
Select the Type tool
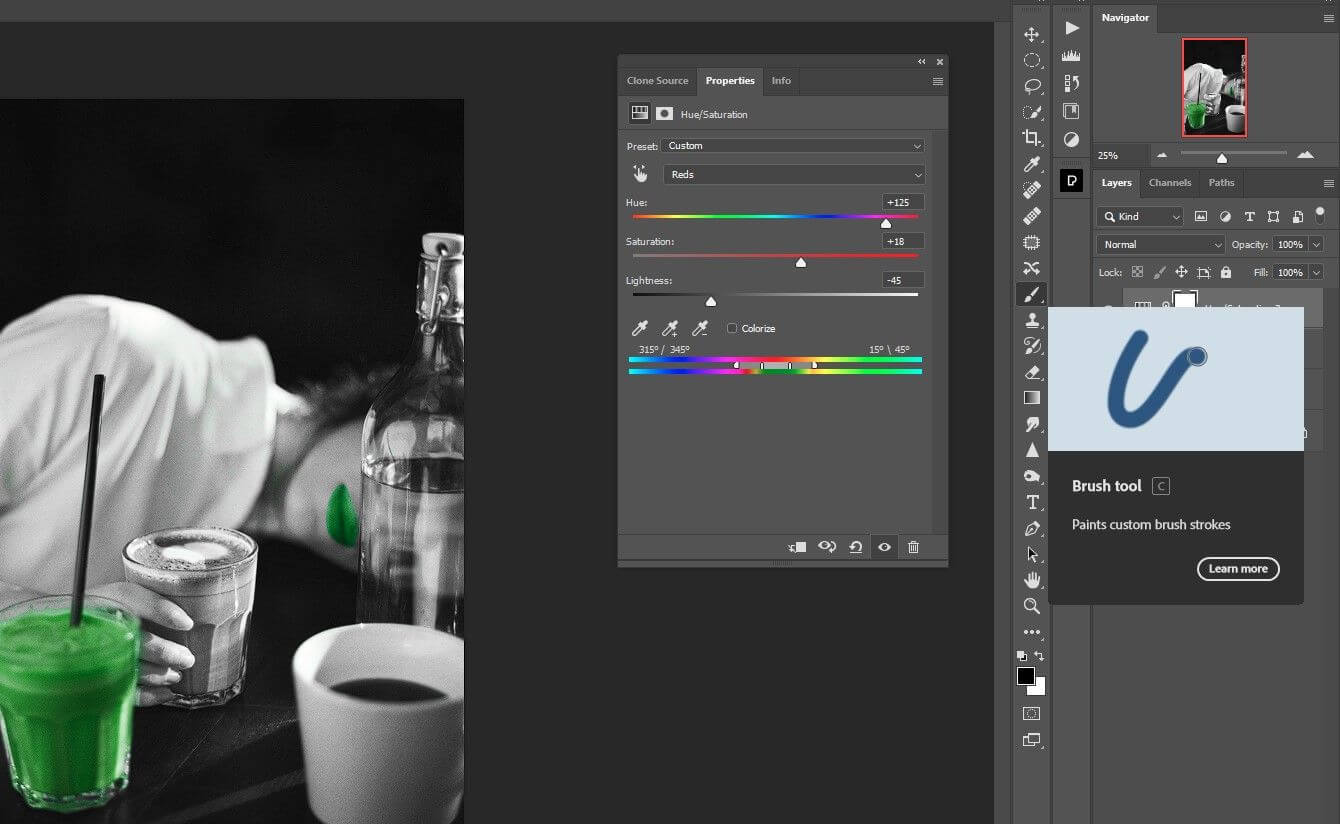coord(1032,502)
